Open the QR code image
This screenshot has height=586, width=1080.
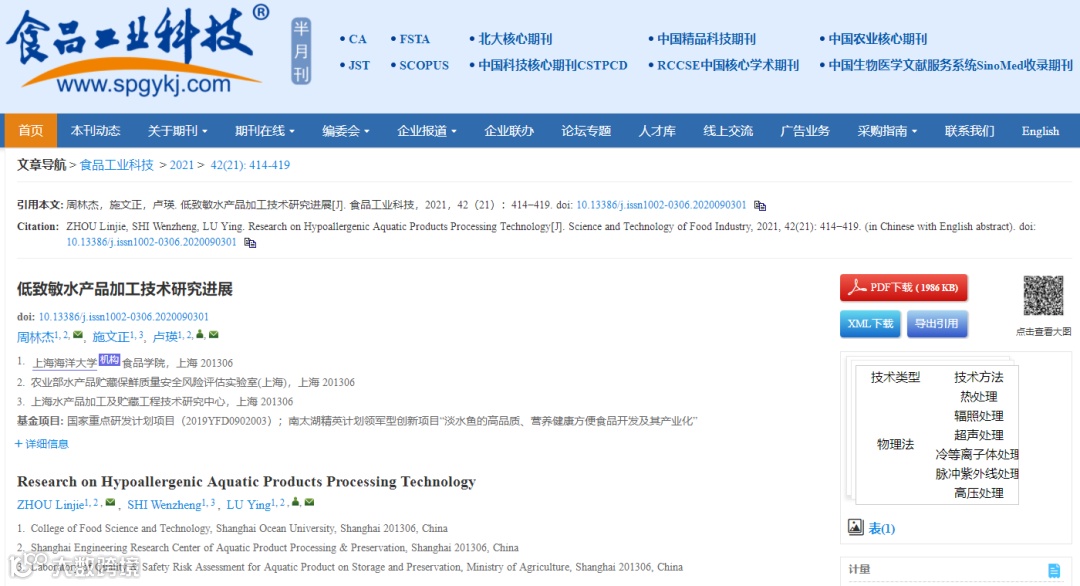[x=1043, y=295]
